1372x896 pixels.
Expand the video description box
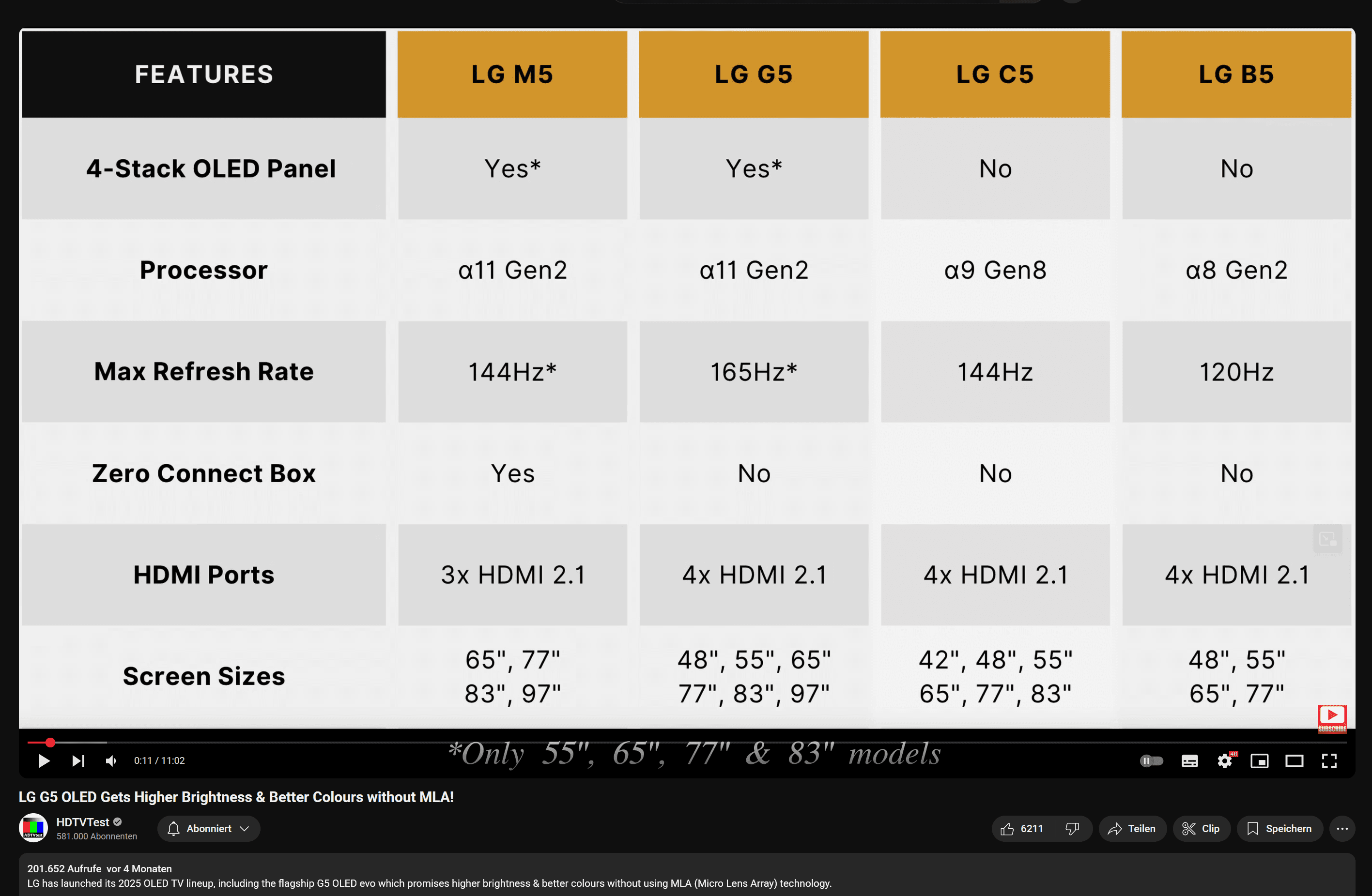click(687, 875)
